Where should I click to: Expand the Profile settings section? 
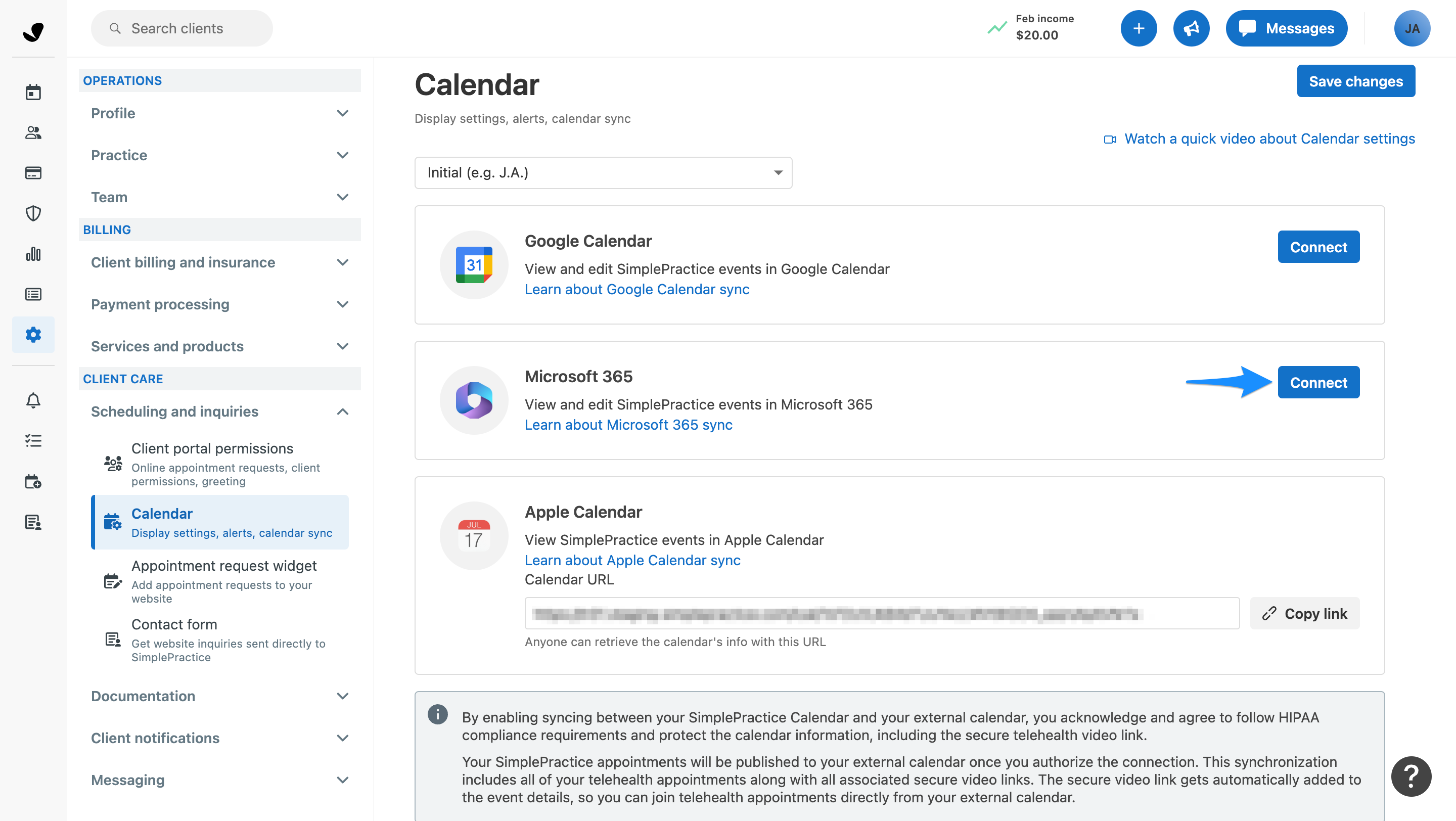(x=219, y=113)
